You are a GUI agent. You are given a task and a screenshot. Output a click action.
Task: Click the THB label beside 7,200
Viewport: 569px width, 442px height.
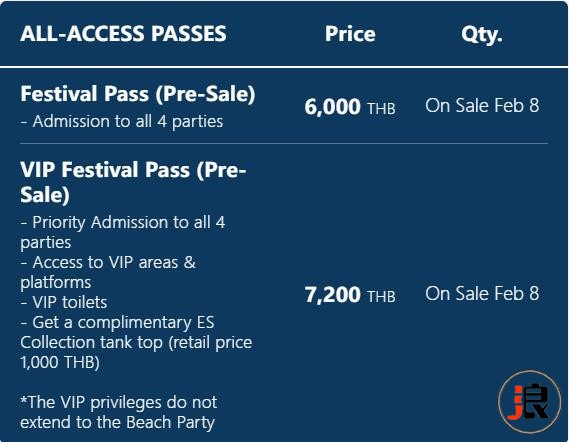coord(381,296)
